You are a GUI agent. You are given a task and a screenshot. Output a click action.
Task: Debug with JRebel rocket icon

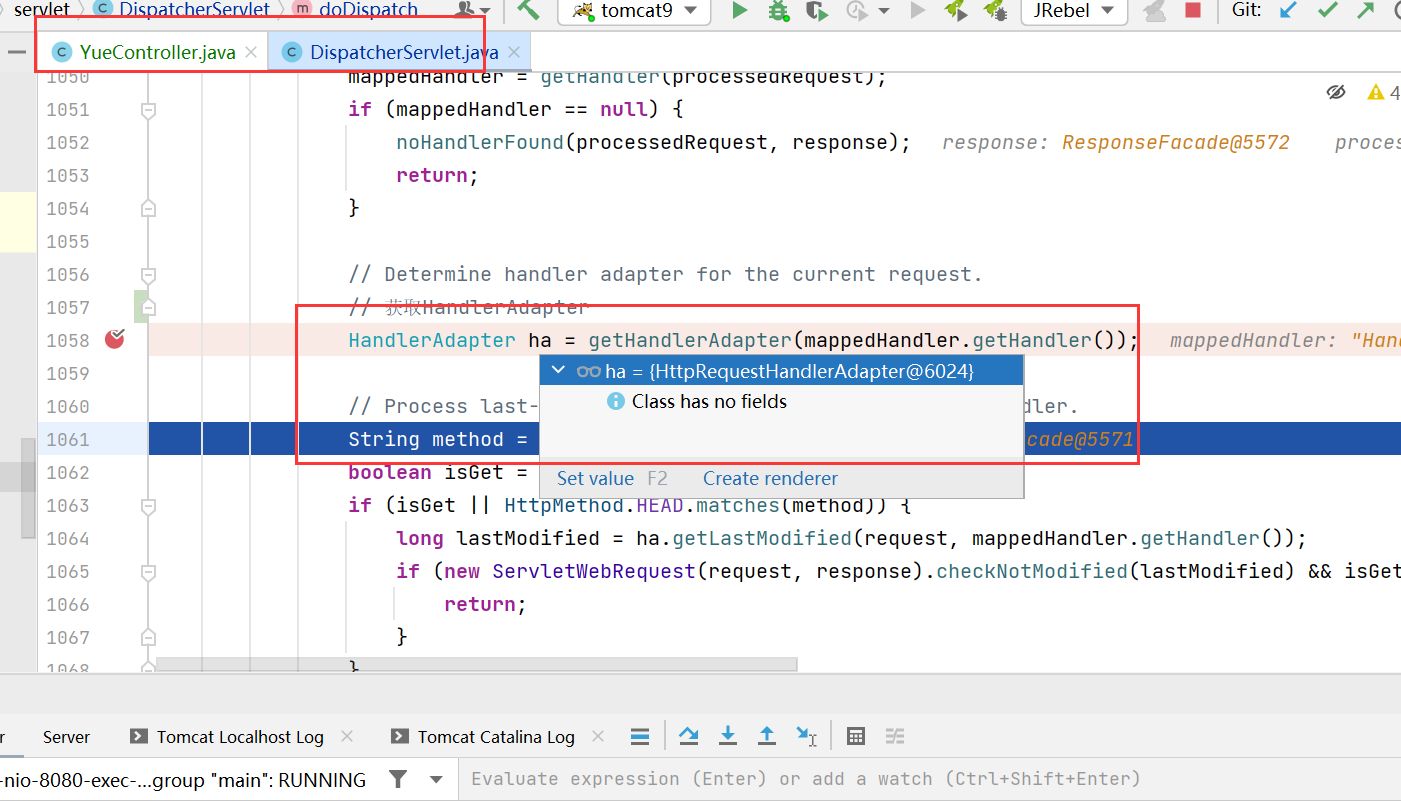pos(994,10)
